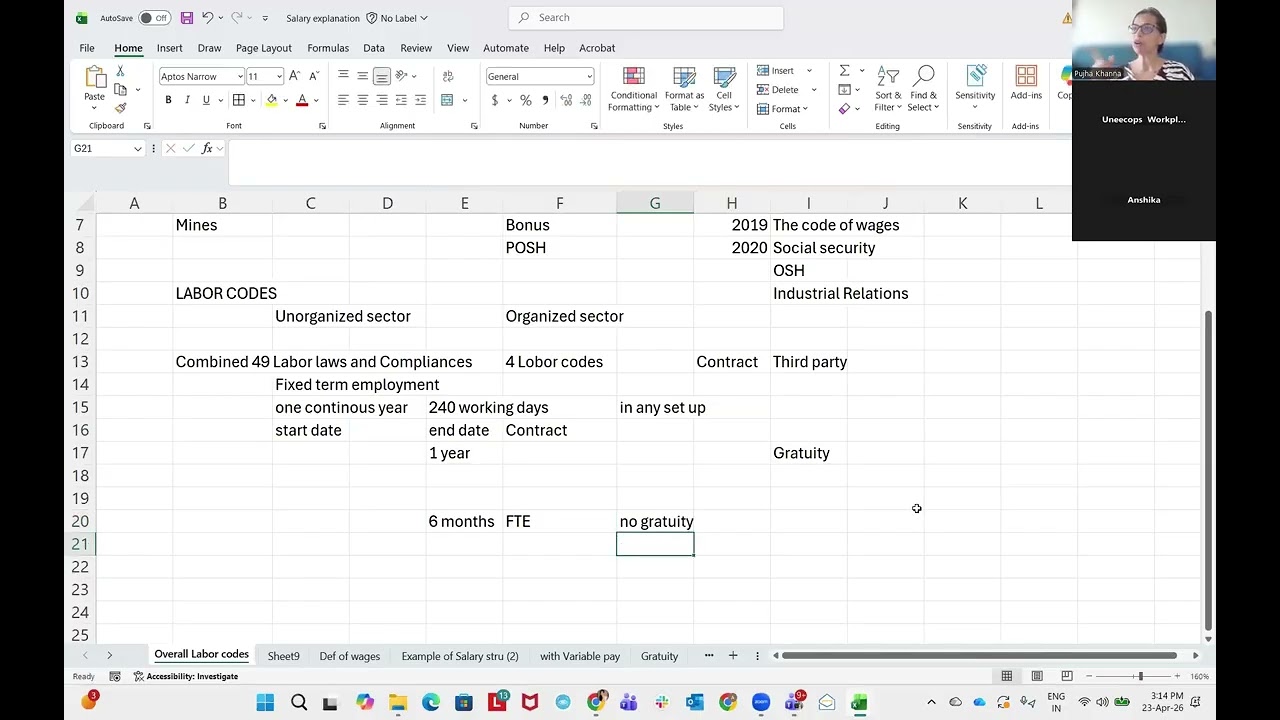Click the AutoSum sigma icon
This screenshot has width=1280, height=720.
click(x=845, y=71)
